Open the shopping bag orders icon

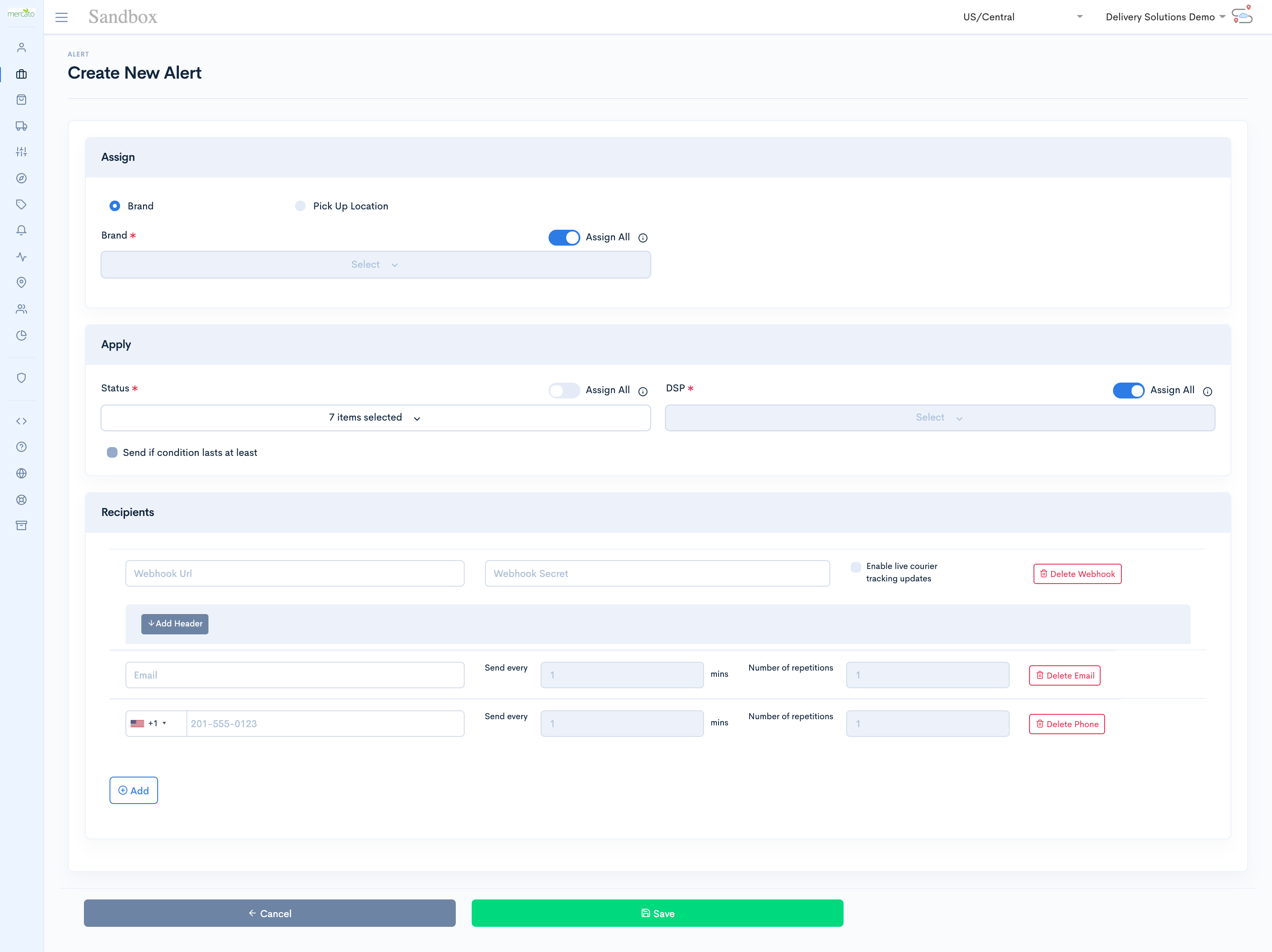21,100
